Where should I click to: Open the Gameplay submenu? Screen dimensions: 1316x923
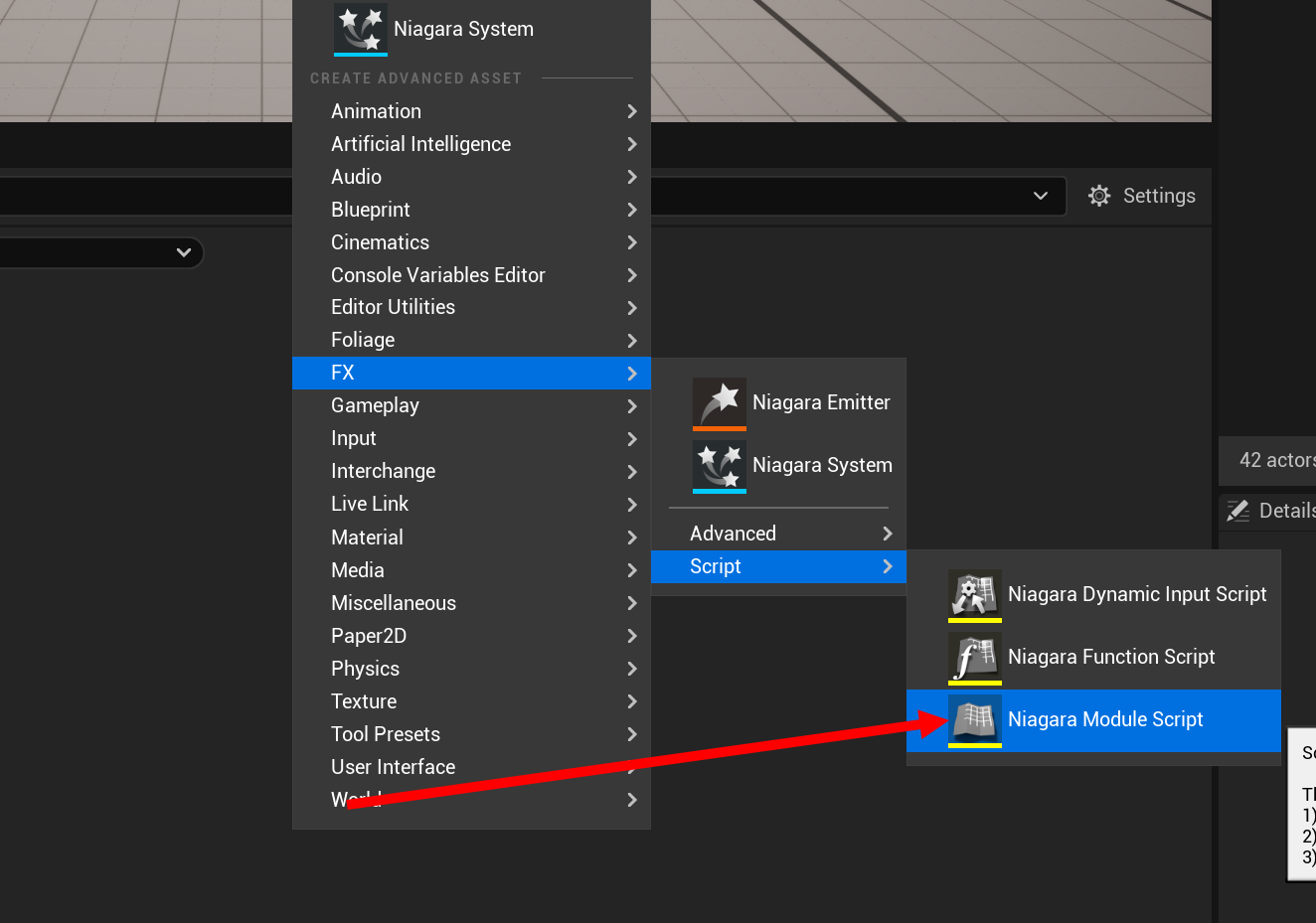point(472,405)
